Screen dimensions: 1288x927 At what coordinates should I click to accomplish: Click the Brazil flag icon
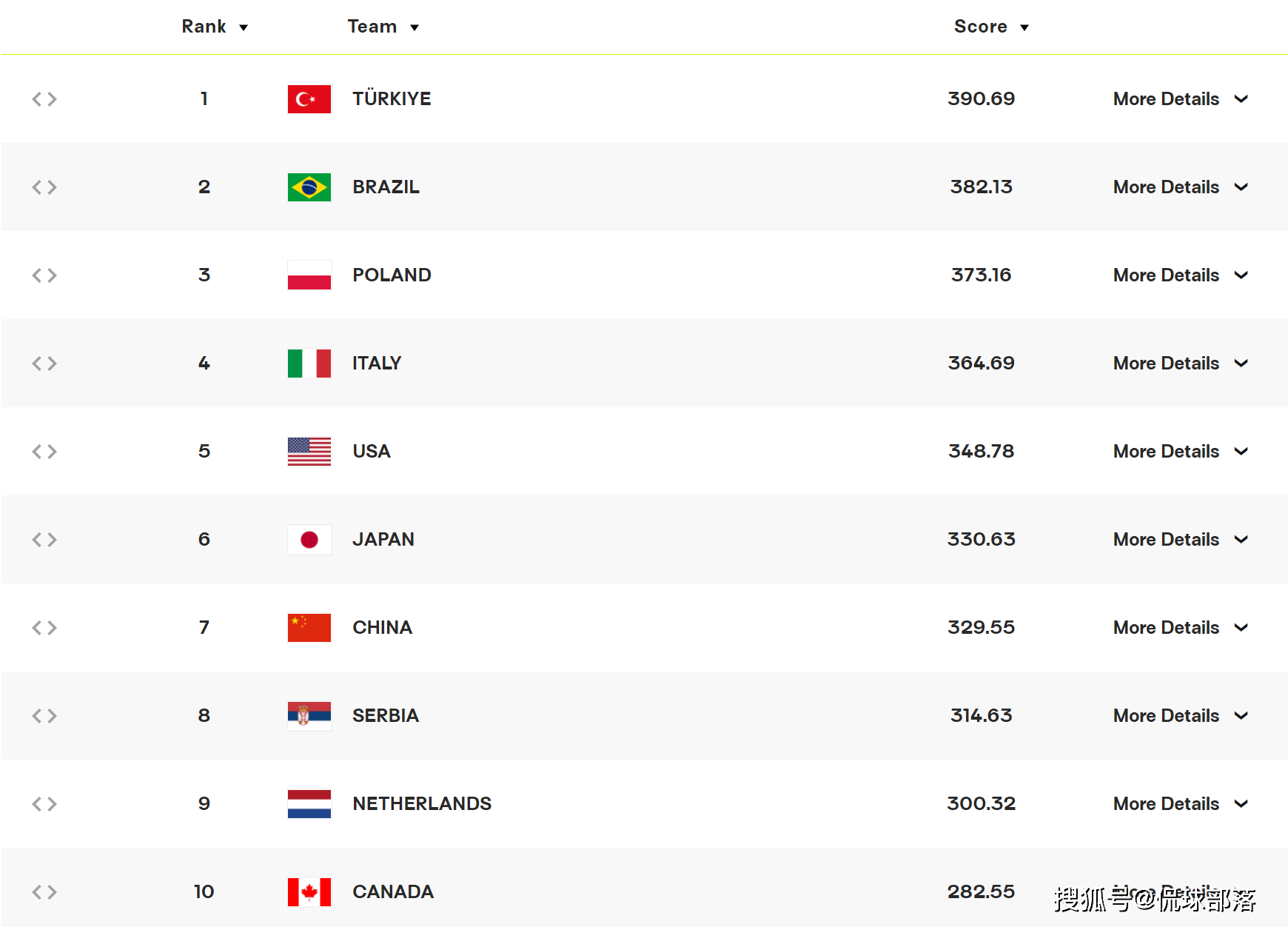point(309,187)
